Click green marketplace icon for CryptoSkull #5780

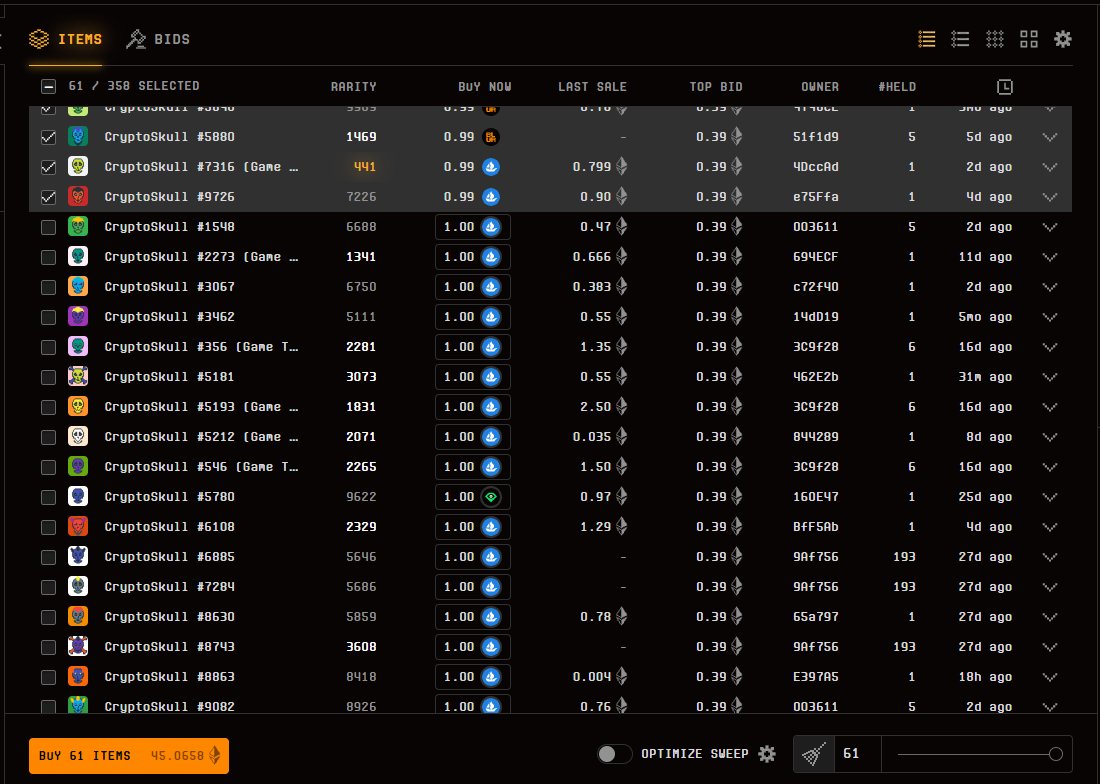491,497
